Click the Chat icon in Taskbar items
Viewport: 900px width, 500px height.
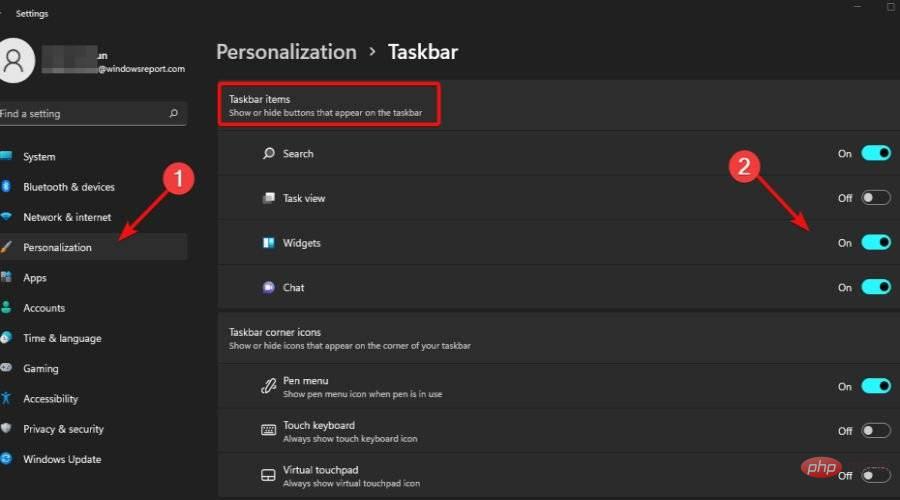pyautogui.click(x=269, y=287)
